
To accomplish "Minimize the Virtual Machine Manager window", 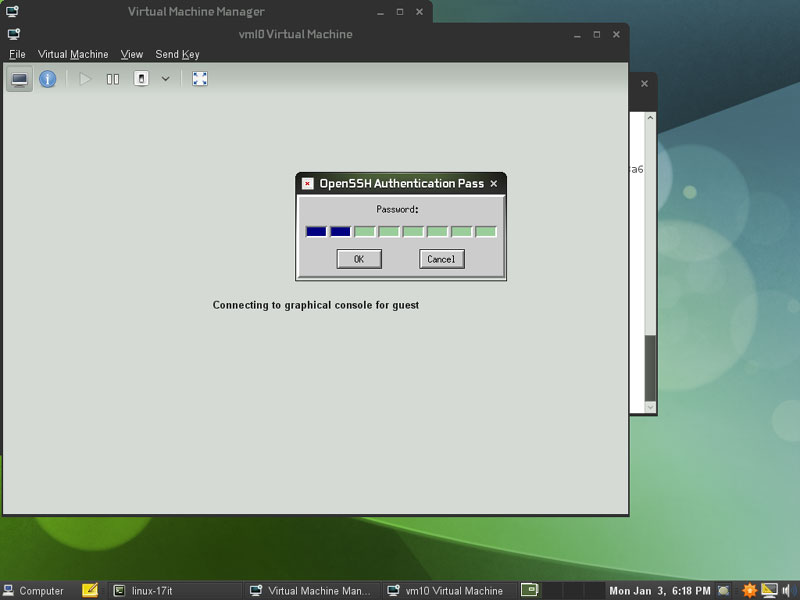I will [380, 12].
